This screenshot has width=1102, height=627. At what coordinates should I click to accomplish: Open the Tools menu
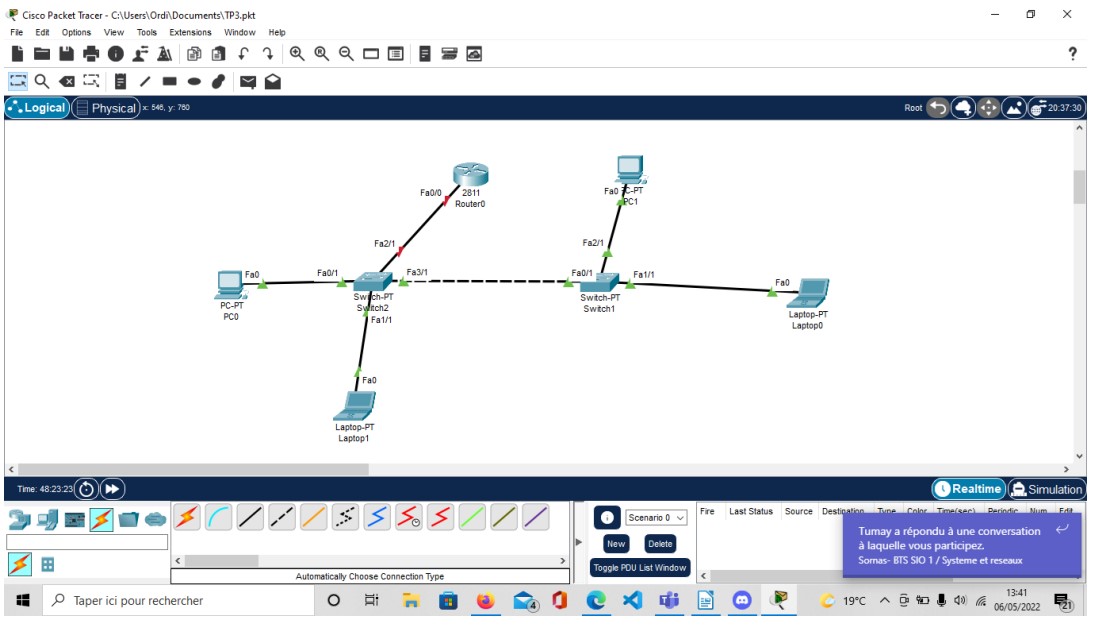click(x=146, y=32)
